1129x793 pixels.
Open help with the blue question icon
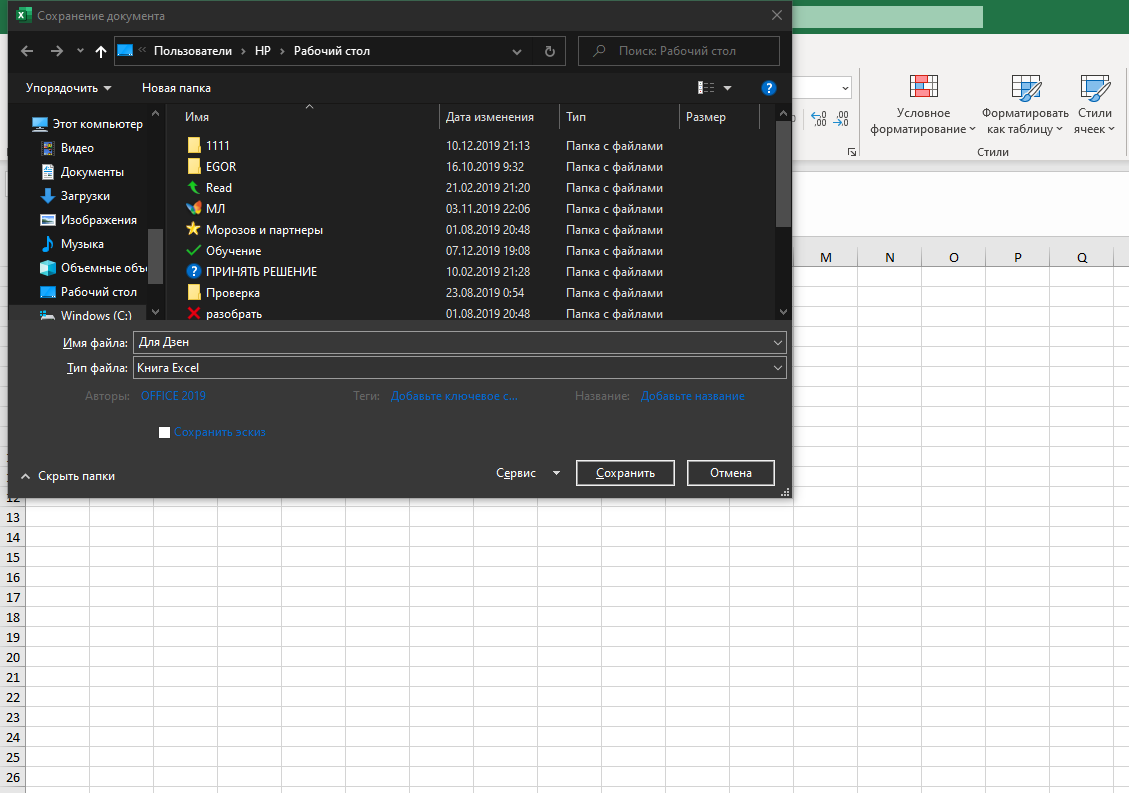[768, 88]
